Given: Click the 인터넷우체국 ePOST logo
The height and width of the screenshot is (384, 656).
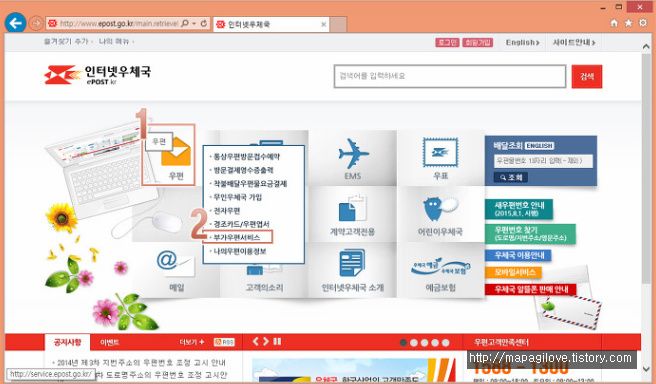Looking at the screenshot, I should (97, 75).
